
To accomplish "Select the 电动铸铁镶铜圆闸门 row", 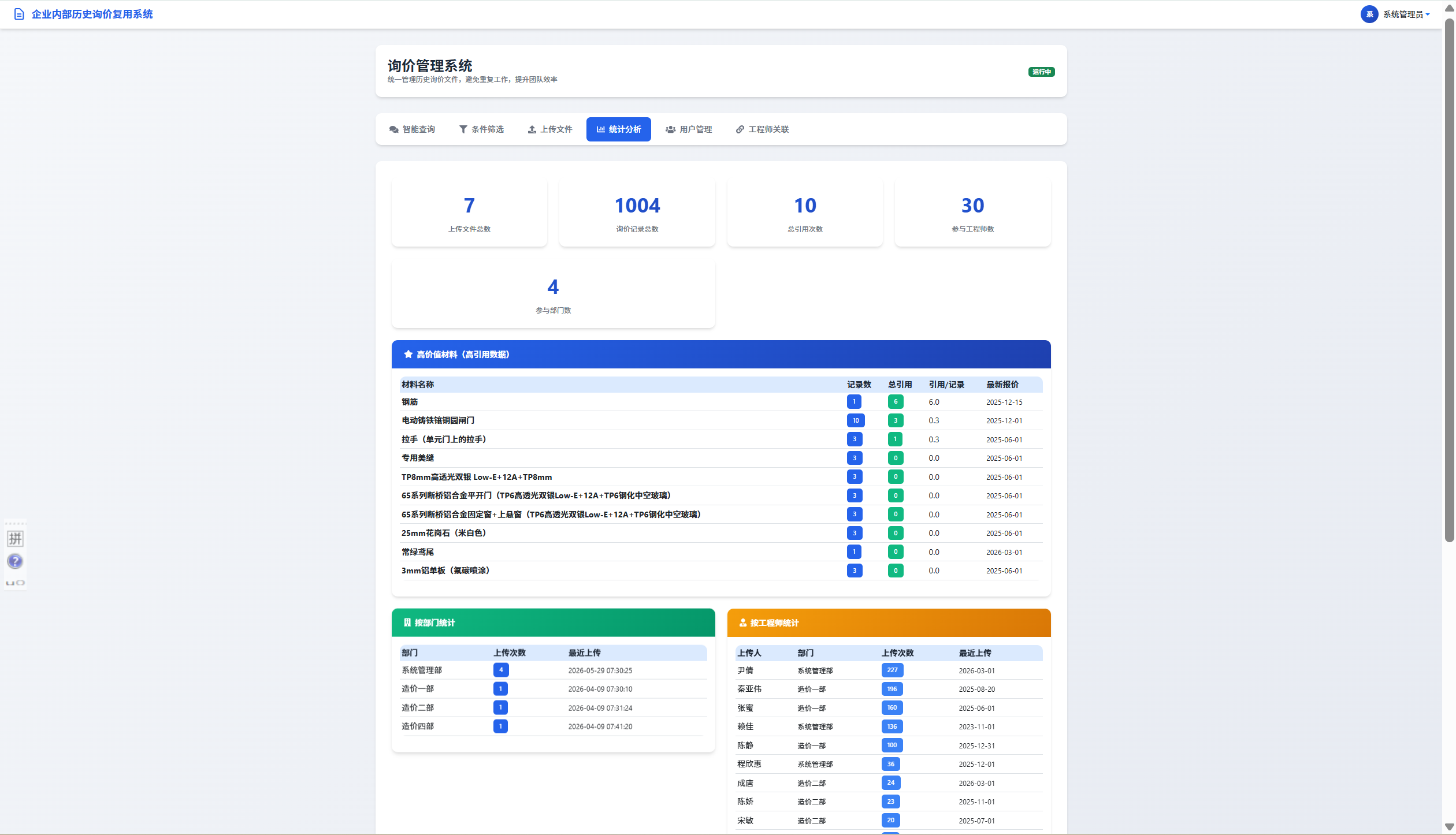I will [721, 420].
